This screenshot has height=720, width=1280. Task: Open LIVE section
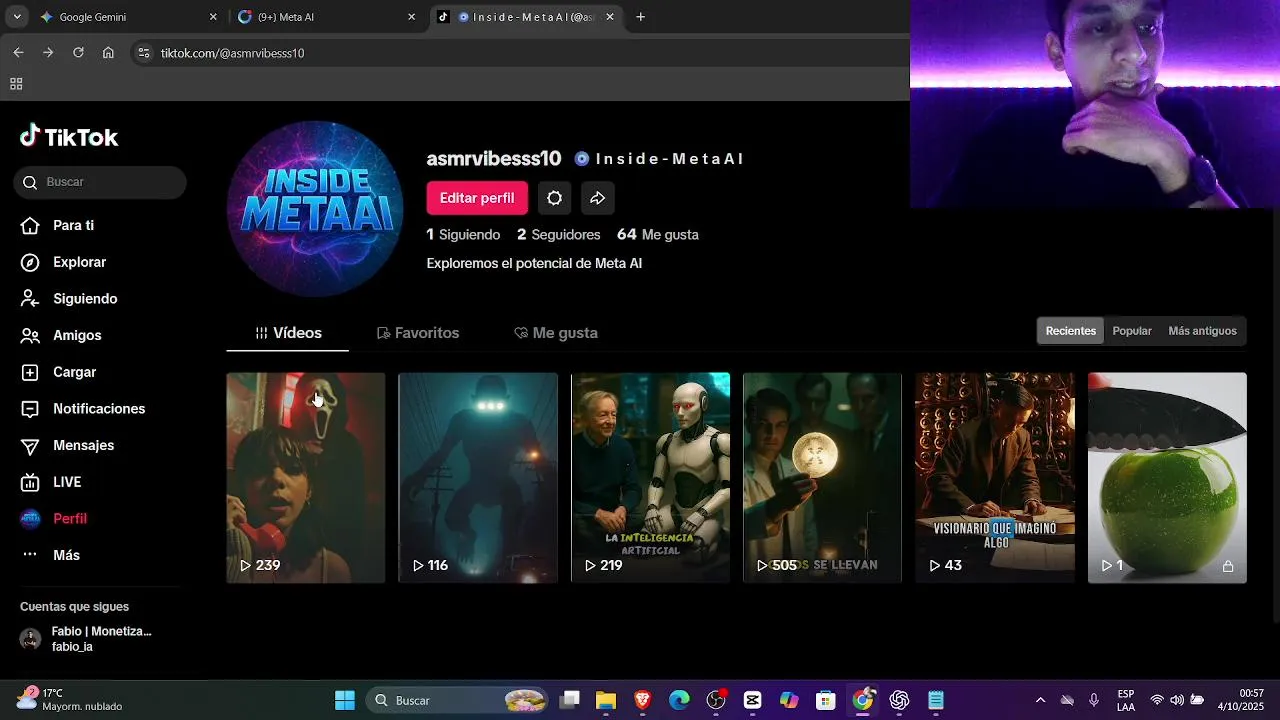pos(51,482)
